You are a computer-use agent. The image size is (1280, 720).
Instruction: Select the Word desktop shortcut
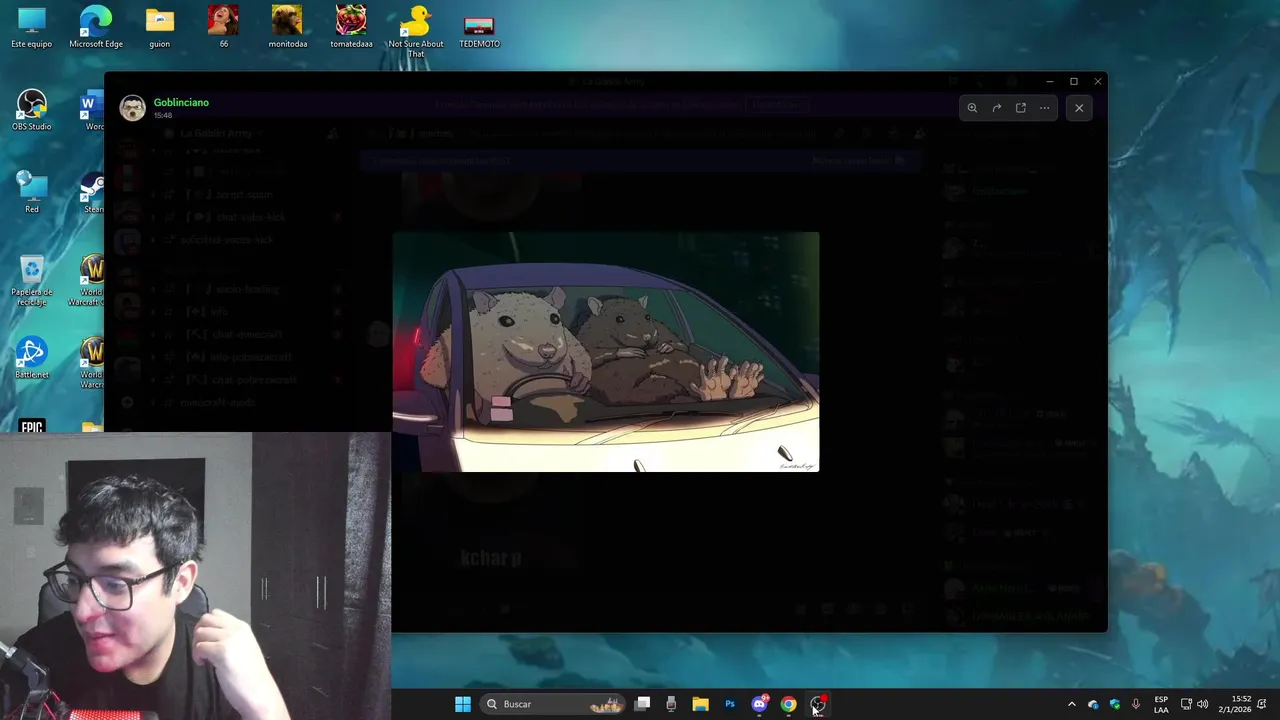click(x=92, y=110)
